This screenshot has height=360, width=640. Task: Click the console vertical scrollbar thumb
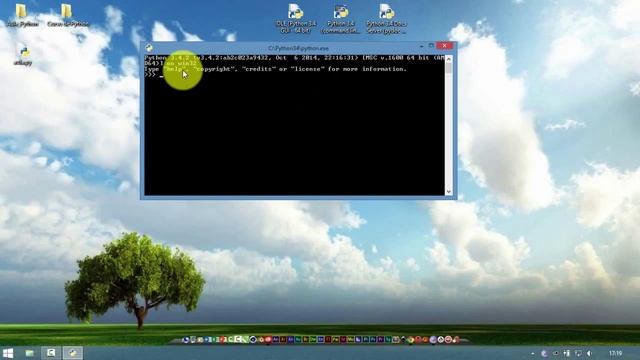pyautogui.click(x=449, y=69)
